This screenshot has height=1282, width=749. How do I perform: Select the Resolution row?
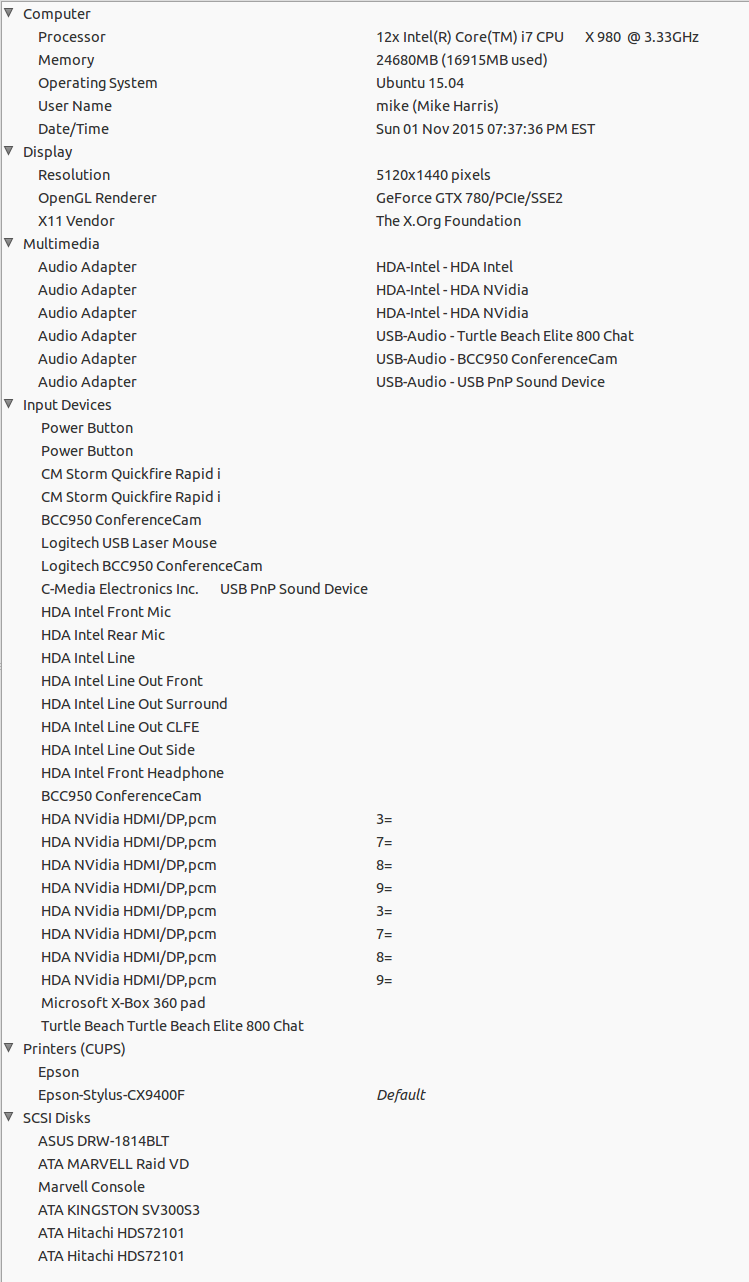pos(74,175)
